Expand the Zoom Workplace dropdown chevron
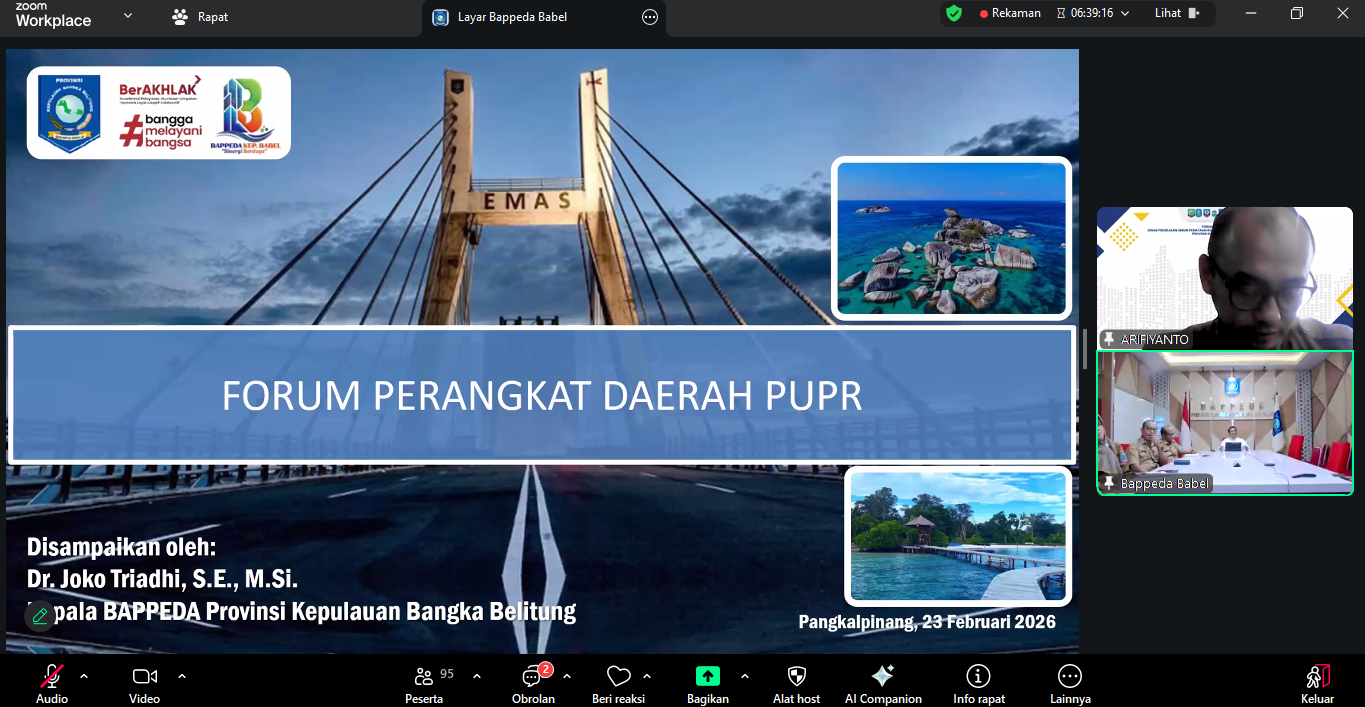The width and height of the screenshot is (1365, 707). pyautogui.click(x=127, y=16)
